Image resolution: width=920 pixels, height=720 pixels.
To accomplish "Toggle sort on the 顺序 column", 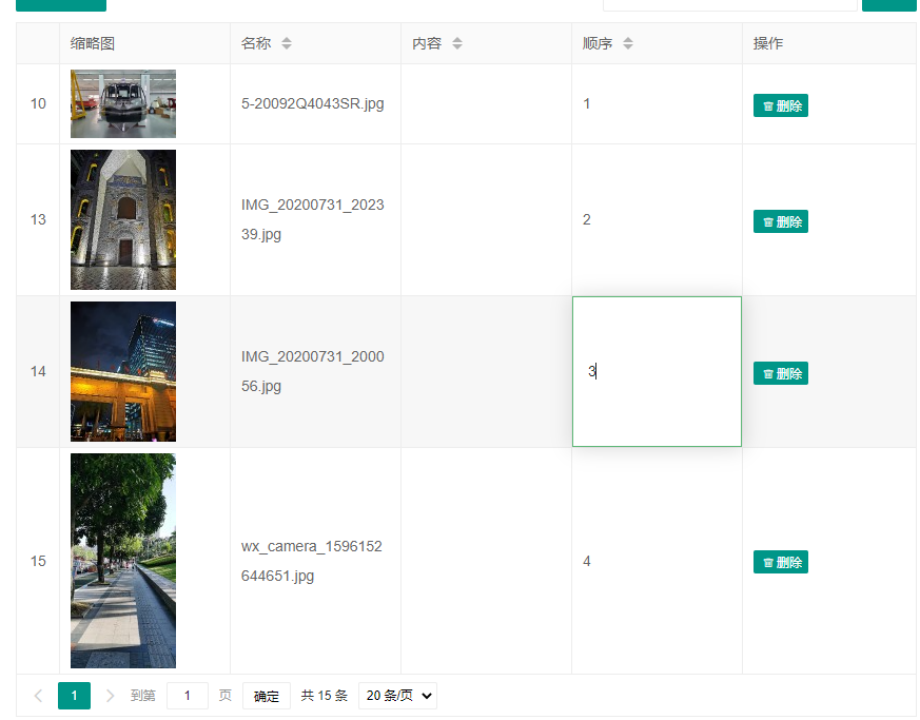I will (628, 44).
